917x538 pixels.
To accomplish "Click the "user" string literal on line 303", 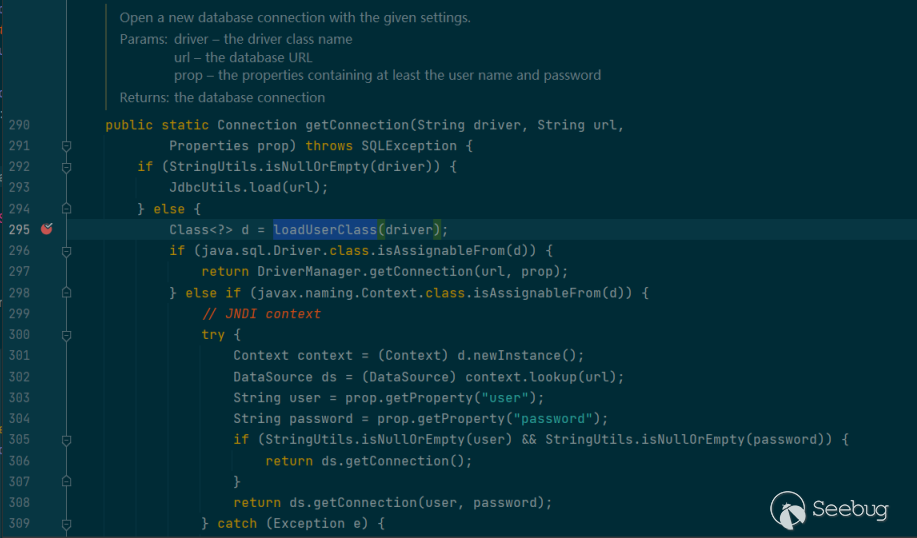I will tap(505, 398).
